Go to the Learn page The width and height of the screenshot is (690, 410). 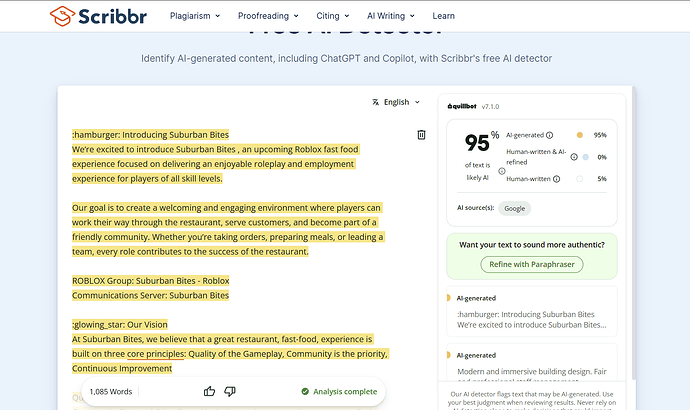(444, 16)
